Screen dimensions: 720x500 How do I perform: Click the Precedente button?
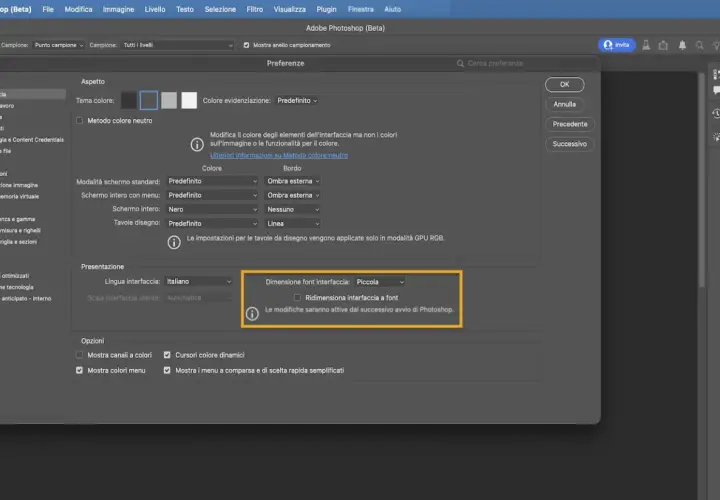(x=570, y=124)
